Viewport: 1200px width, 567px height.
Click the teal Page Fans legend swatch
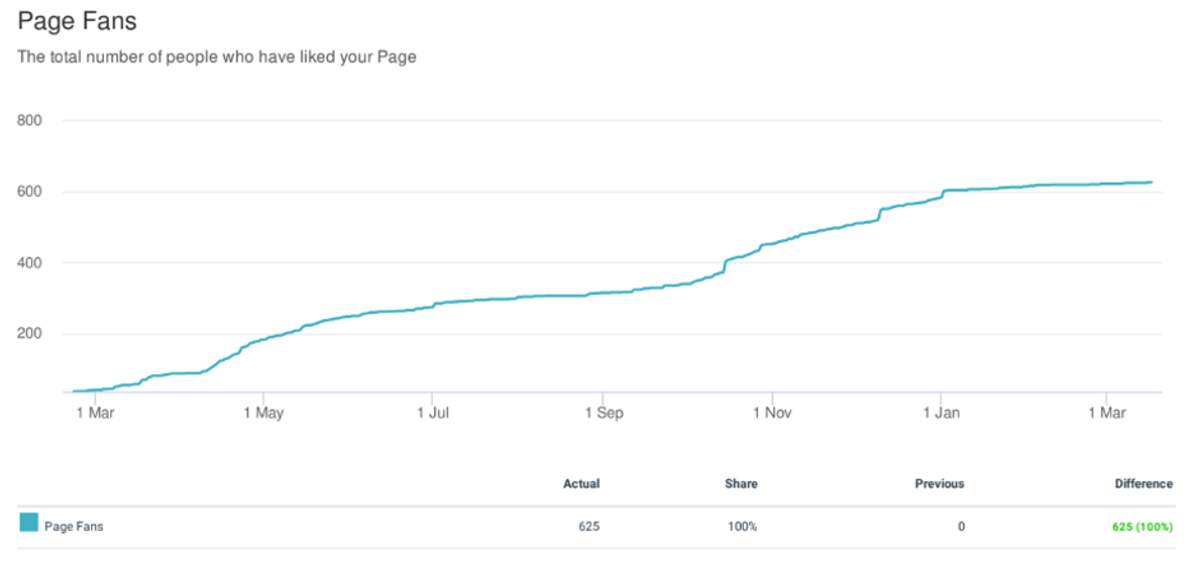click(x=29, y=522)
